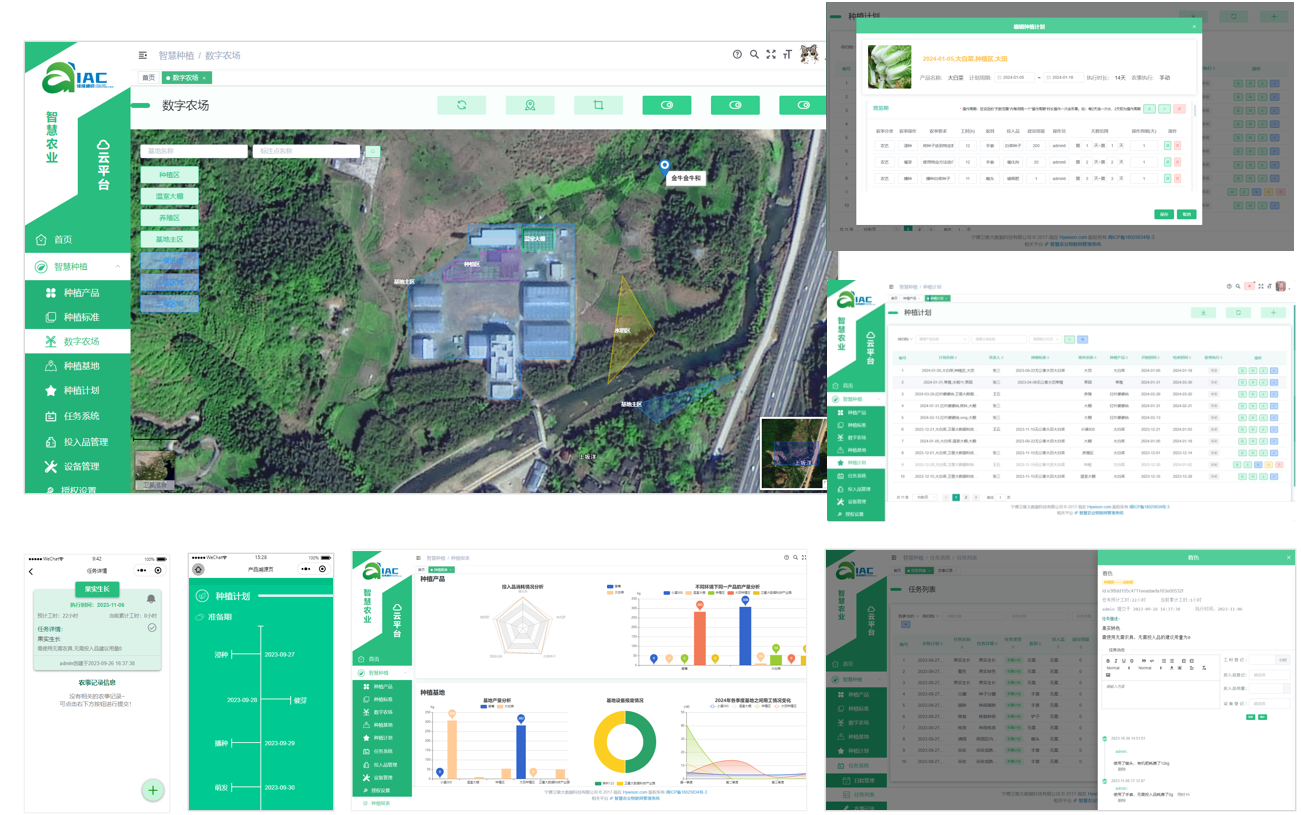This screenshot has width=1302, height=815.
Task: Click the 温室大棚 zone button on map
Action: (169, 196)
